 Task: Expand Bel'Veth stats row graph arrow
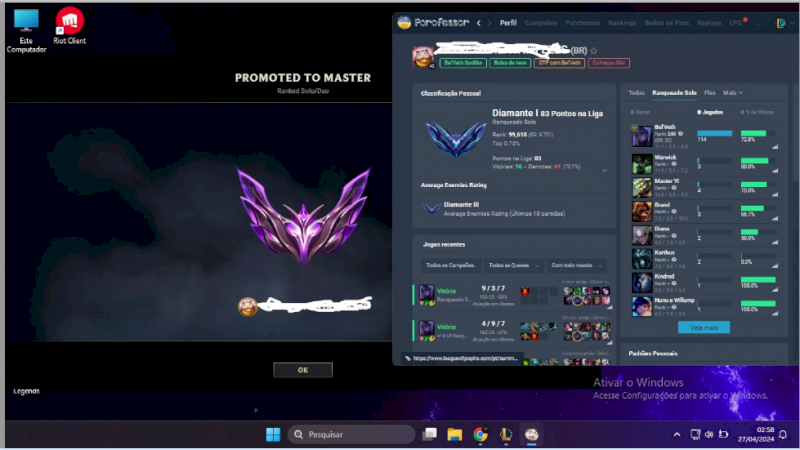coord(775,147)
